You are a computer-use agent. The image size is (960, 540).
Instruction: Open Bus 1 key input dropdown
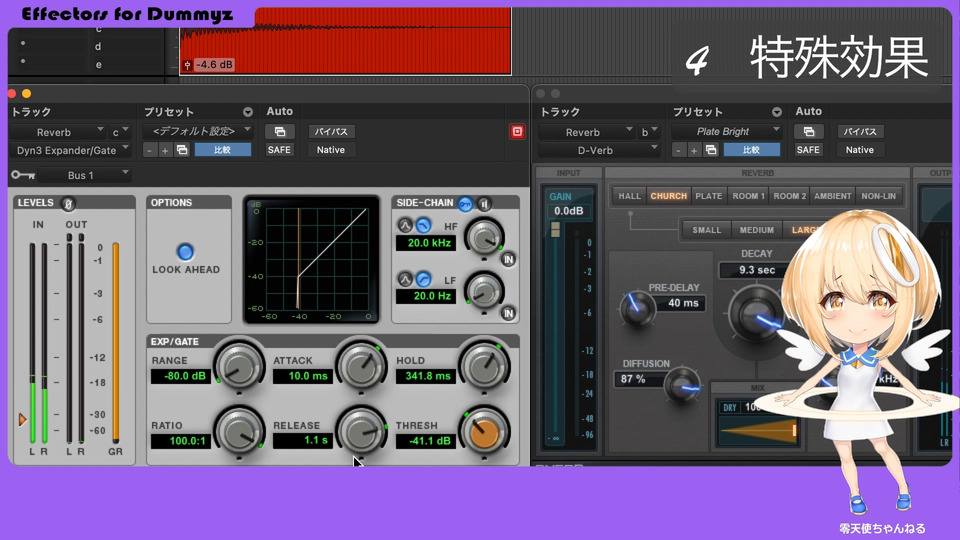coord(84,175)
